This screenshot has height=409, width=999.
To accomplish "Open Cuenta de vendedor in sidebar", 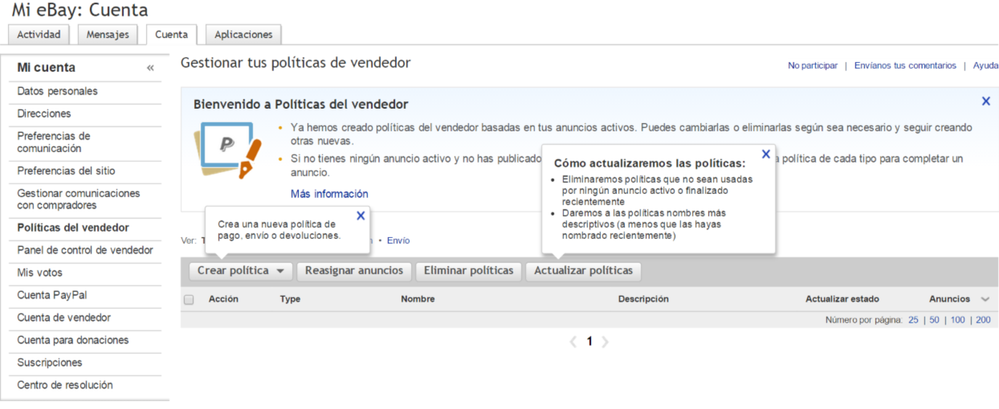I will 64,317.
